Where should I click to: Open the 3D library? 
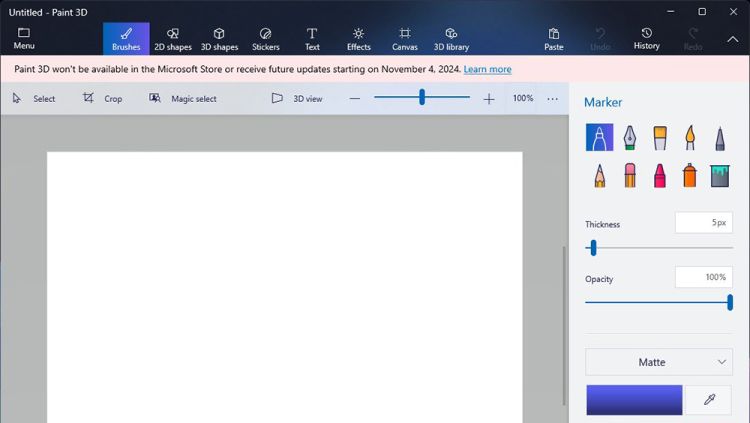pos(451,38)
